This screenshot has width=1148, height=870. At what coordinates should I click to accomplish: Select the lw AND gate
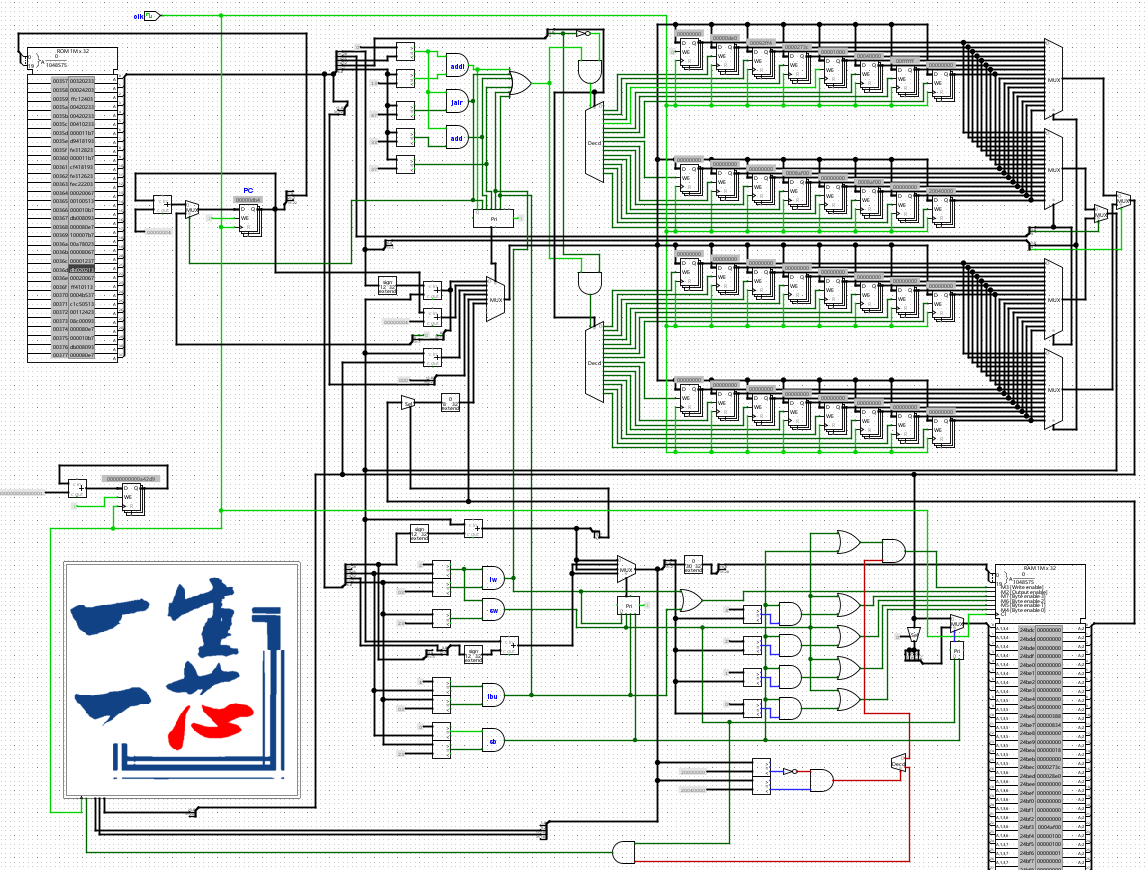(493, 579)
